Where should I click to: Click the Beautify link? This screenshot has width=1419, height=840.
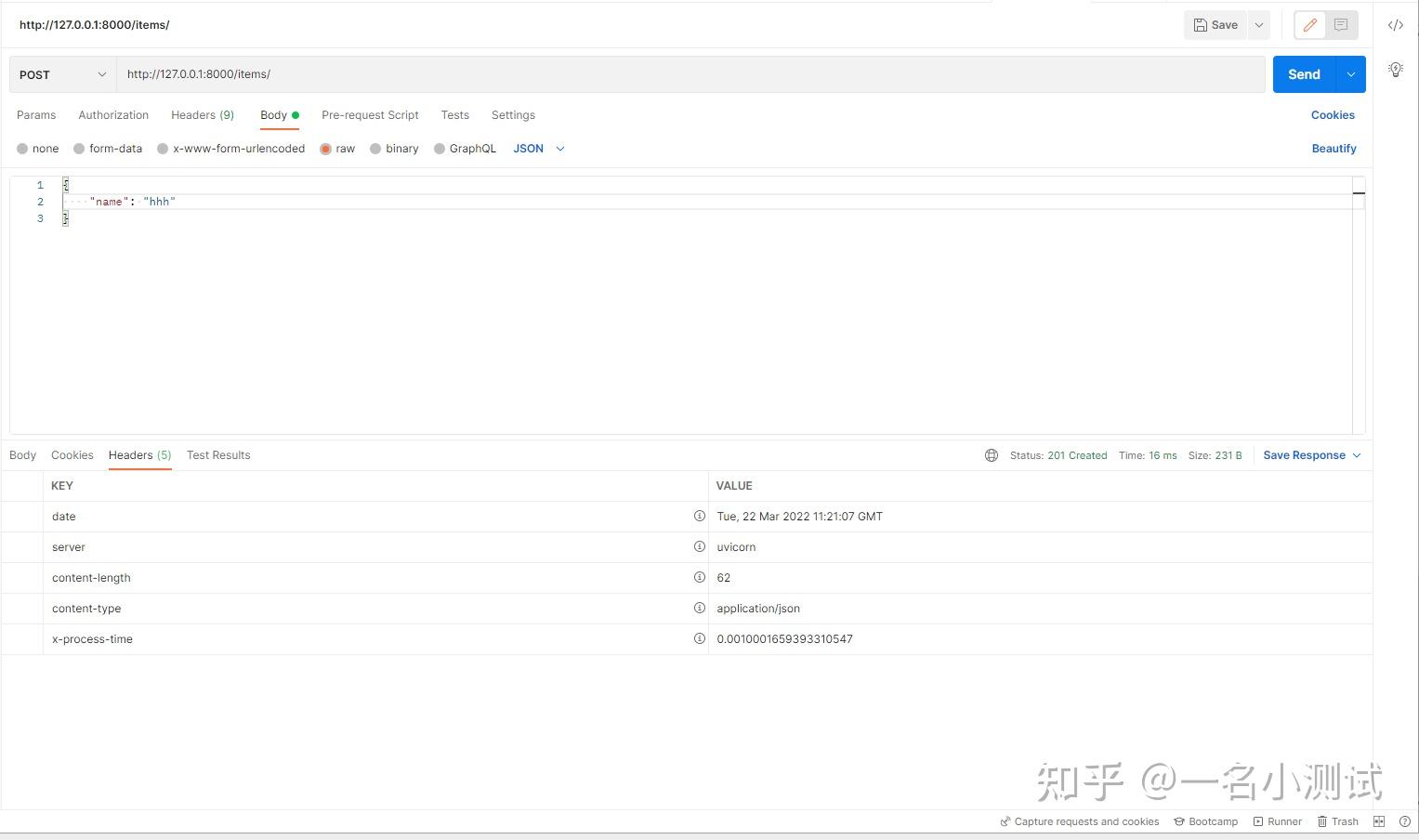(1334, 149)
